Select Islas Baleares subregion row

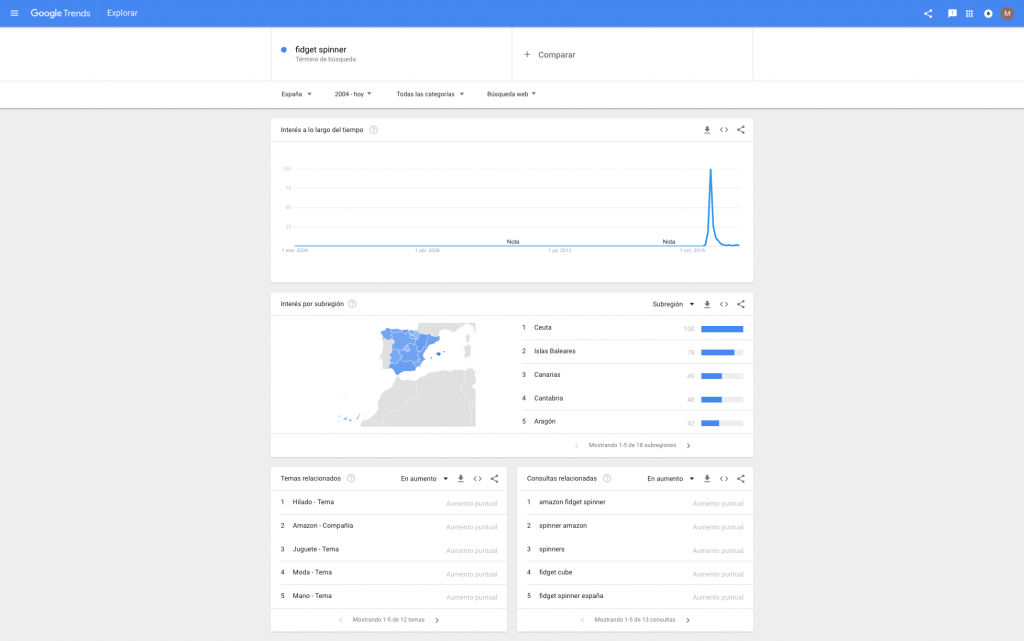tap(632, 351)
